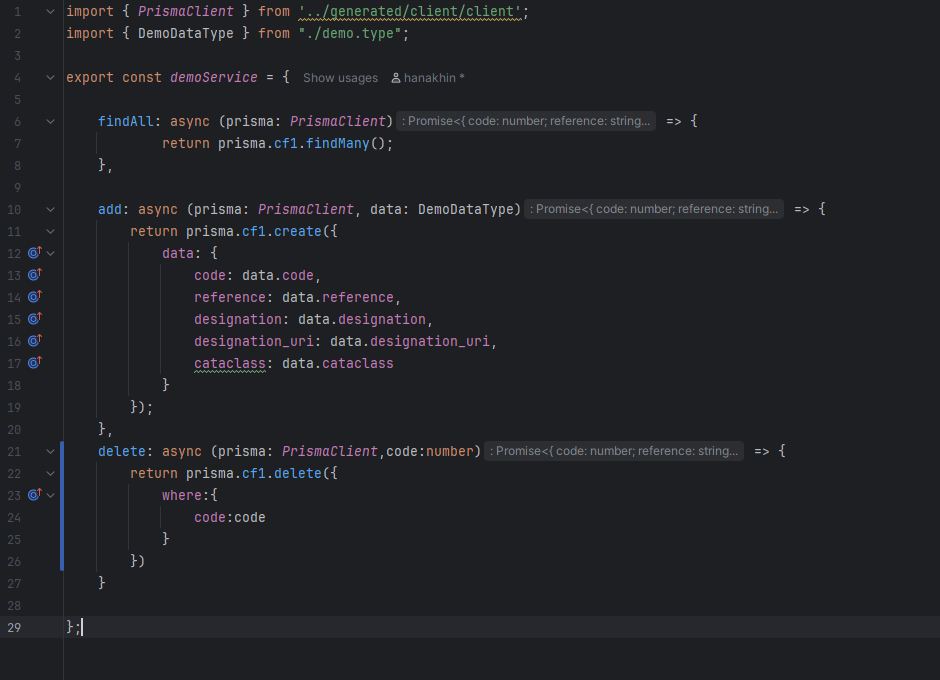Fold the add function on line 10
The image size is (940, 680).
point(51,210)
